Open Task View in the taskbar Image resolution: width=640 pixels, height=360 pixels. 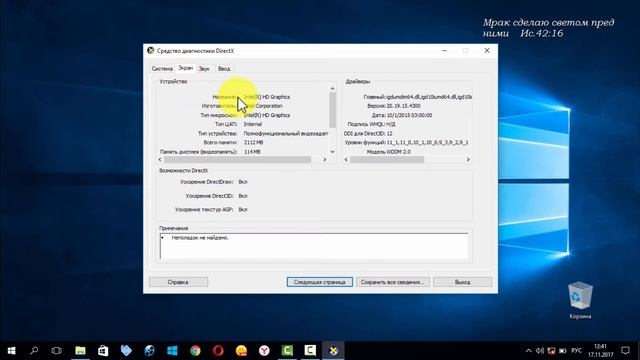click(57, 350)
